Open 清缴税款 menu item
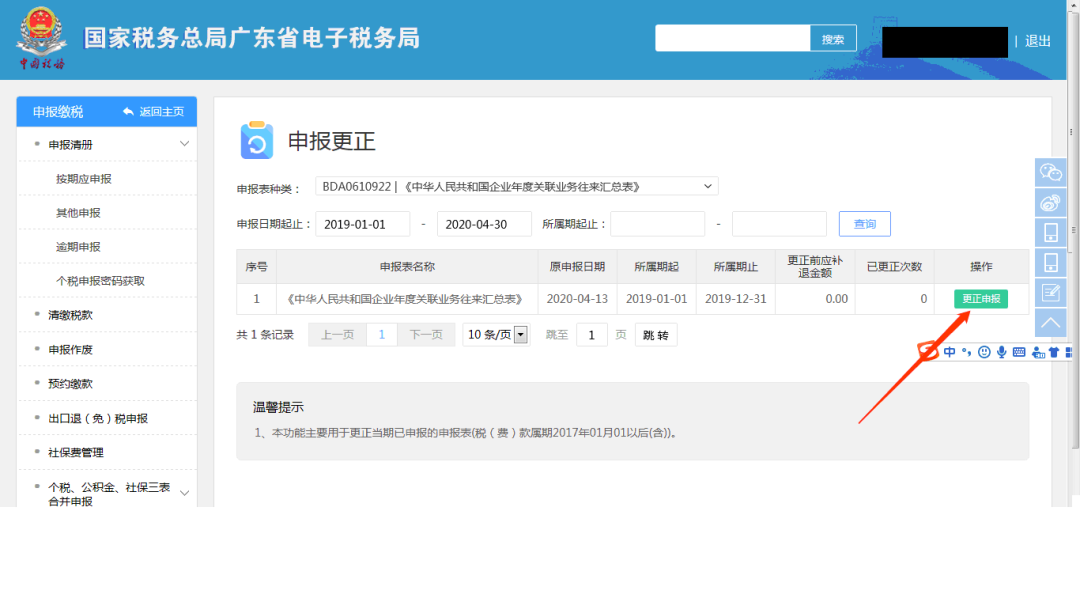 click(70, 315)
